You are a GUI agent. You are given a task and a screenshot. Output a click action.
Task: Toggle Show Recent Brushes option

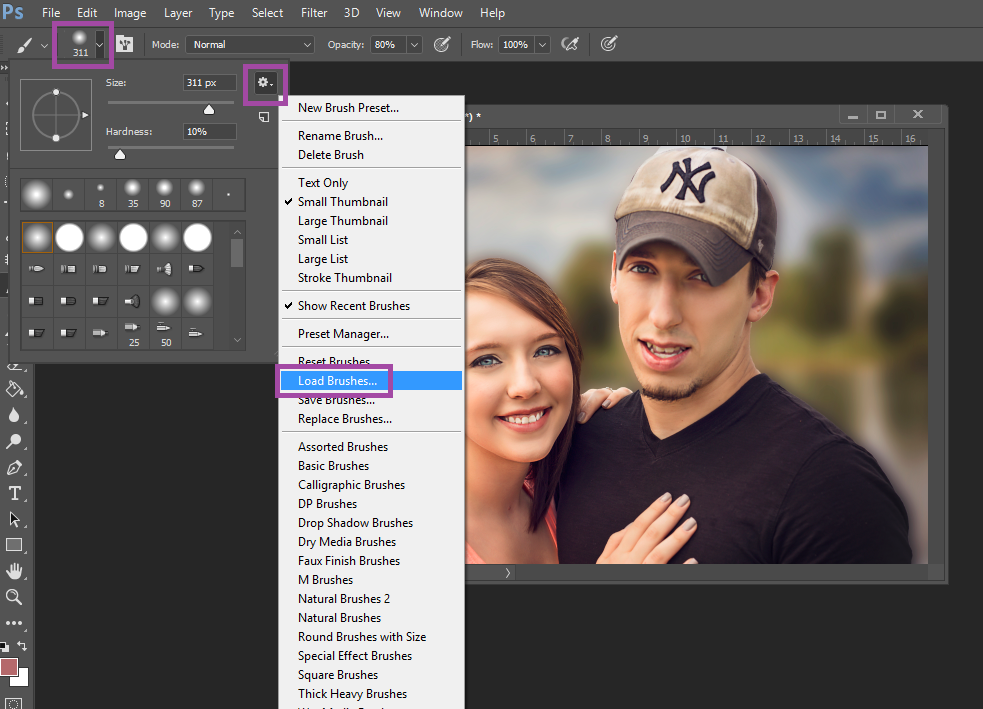(x=353, y=306)
